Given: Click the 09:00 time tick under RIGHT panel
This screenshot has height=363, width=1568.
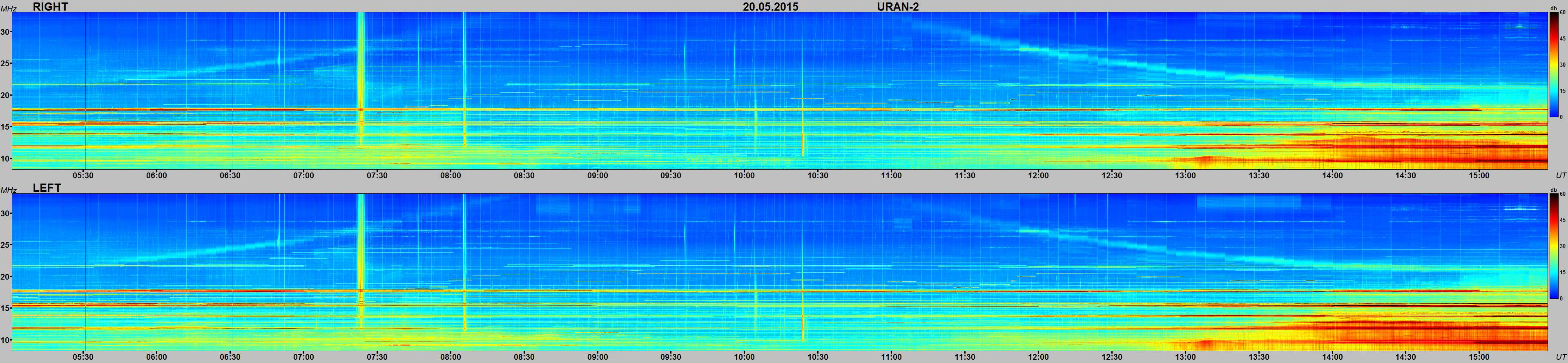Looking at the screenshot, I should point(598,175).
